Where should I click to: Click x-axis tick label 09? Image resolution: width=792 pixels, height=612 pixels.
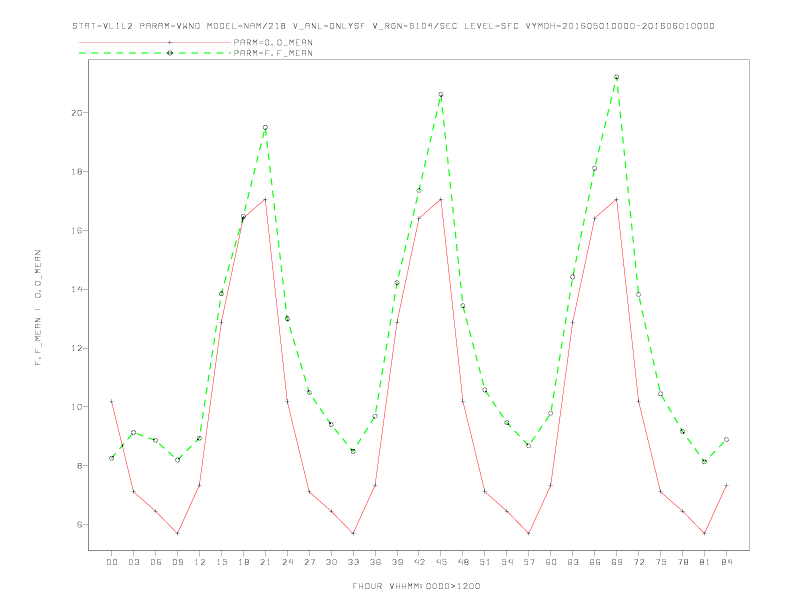(177, 562)
